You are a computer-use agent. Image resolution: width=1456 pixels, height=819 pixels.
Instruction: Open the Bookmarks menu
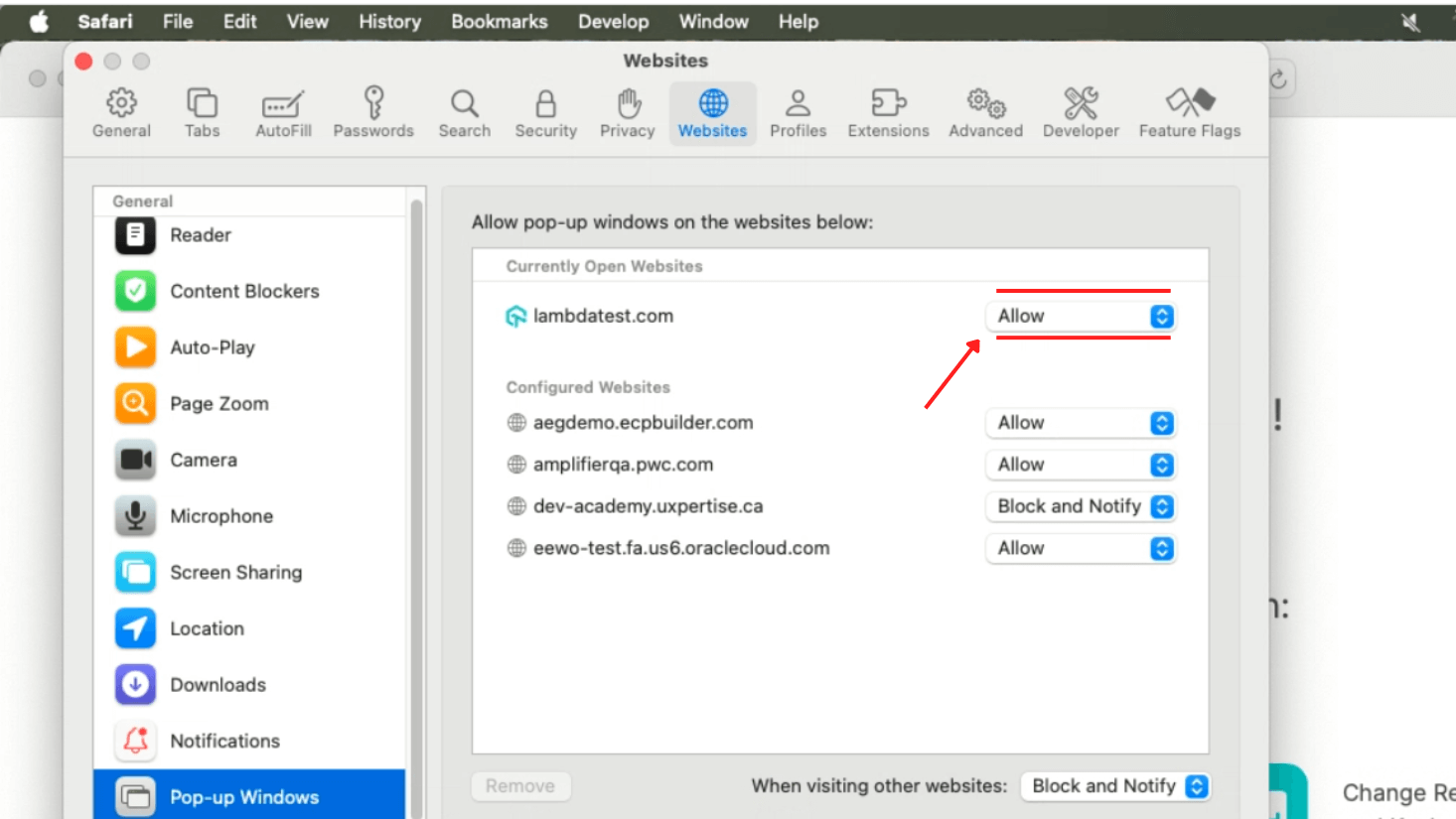tap(499, 22)
